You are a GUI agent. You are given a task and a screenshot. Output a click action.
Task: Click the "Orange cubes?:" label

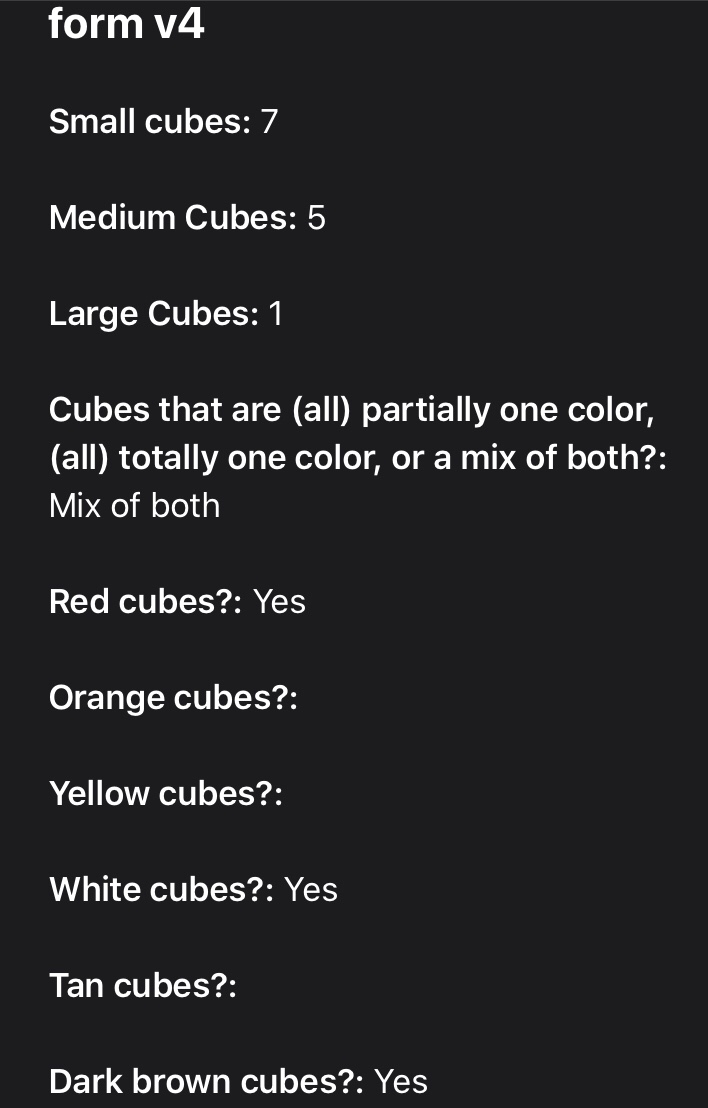pyautogui.click(x=173, y=698)
